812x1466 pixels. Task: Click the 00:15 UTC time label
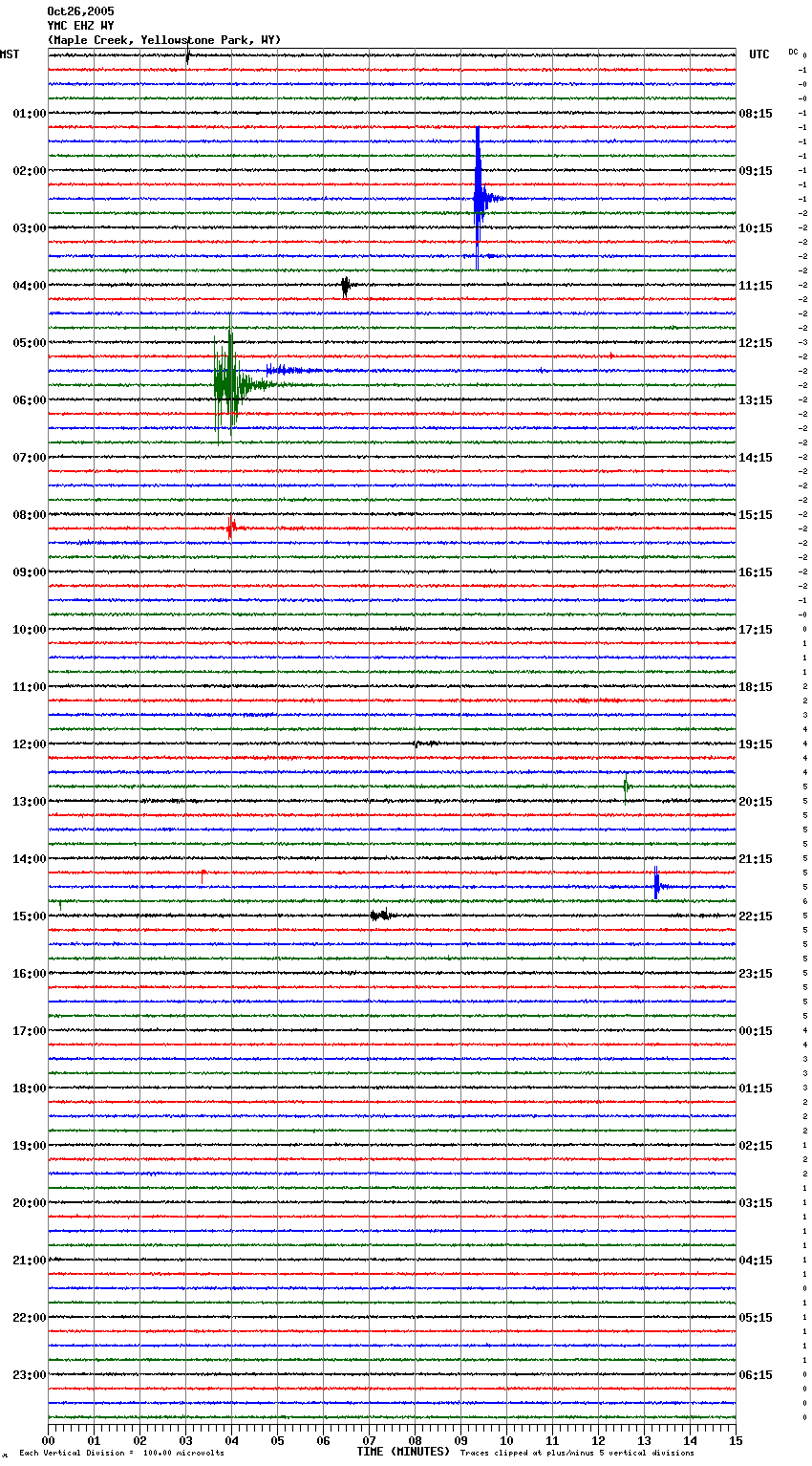756,1031
